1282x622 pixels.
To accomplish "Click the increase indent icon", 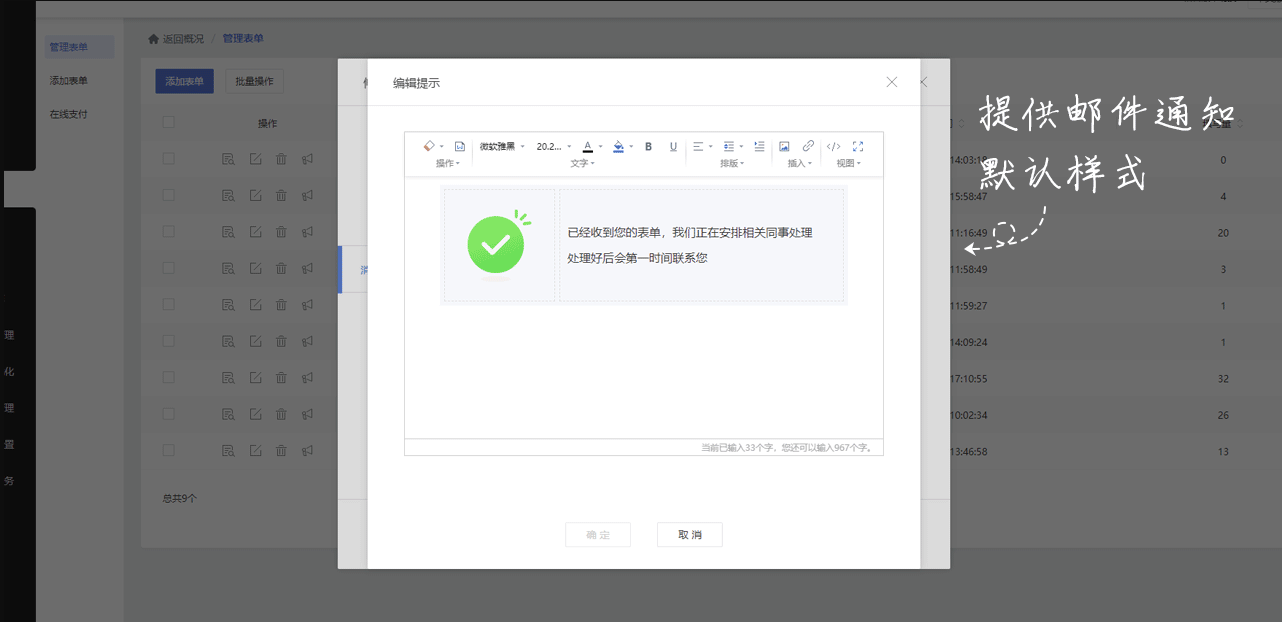I will (759, 146).
